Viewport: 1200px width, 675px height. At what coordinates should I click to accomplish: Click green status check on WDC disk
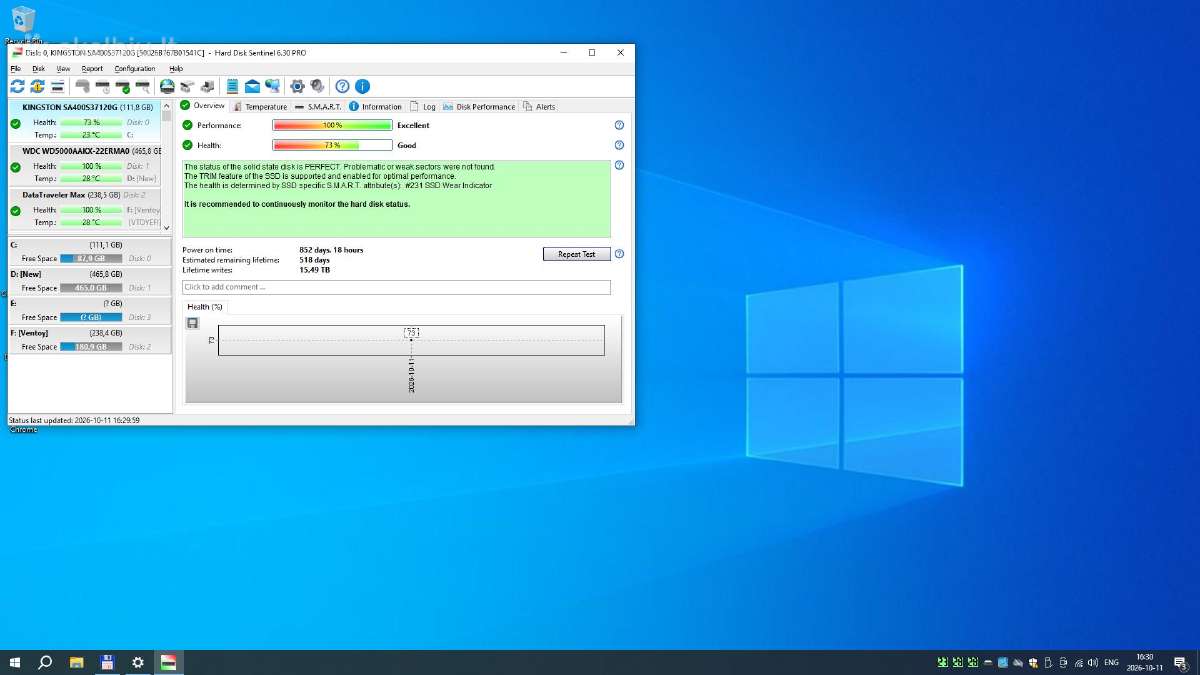15,167
